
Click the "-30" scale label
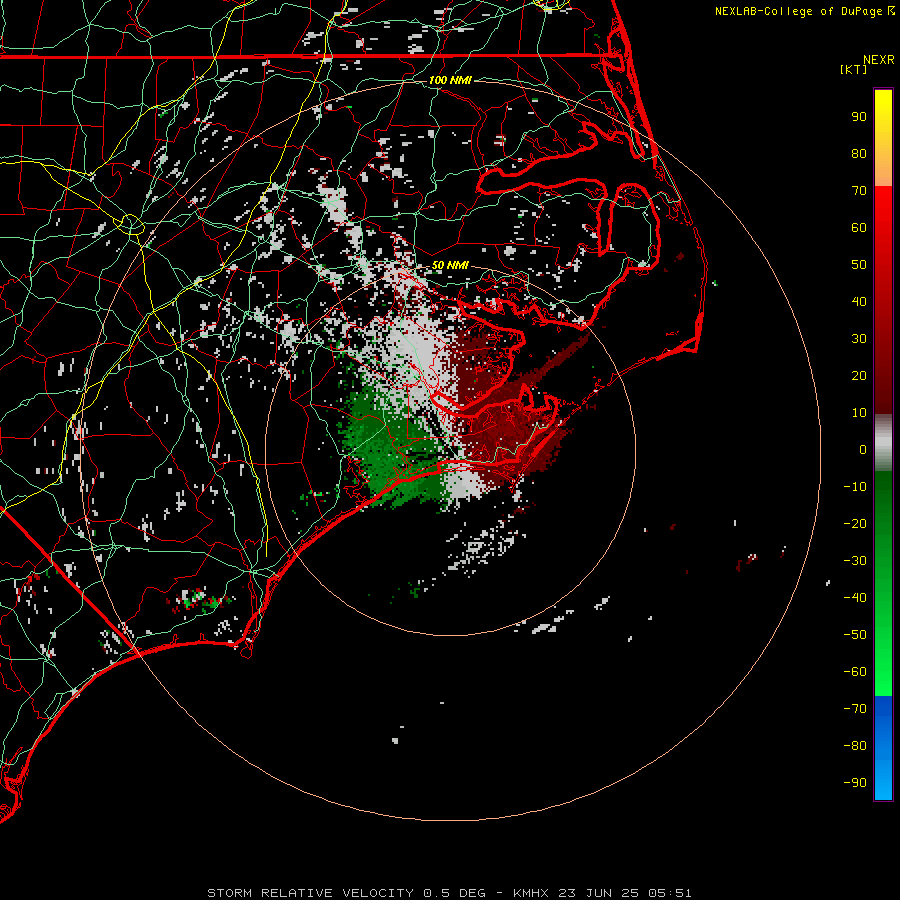(855, 561)
